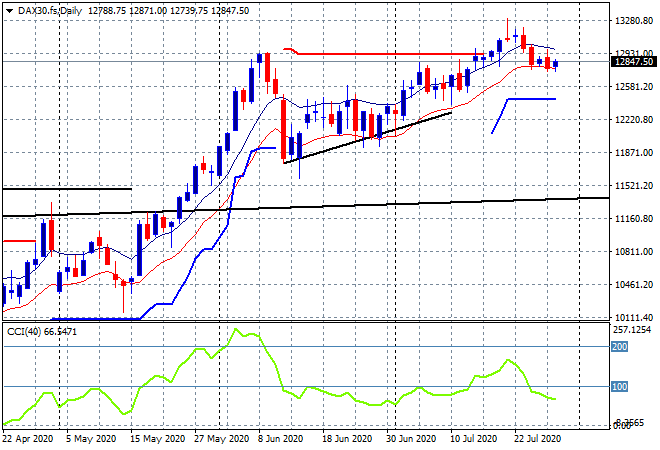Viewport: 660px width, 450px height.
Task: Click the triangle arrow beside DAX30.fs title
Action: tap(9, 11)
